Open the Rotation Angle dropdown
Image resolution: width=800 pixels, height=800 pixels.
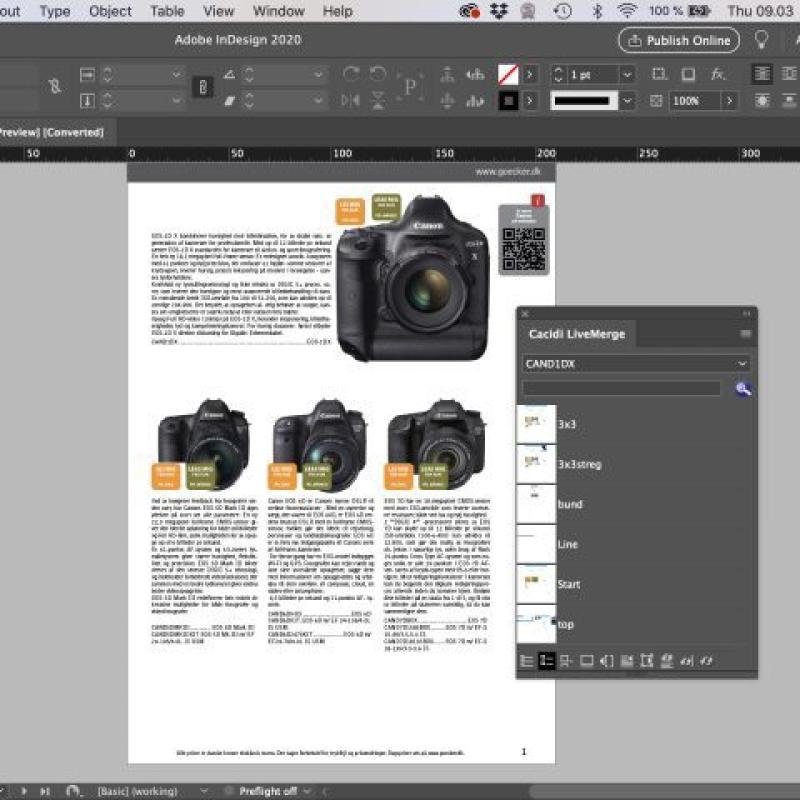[x=318, y=75]
